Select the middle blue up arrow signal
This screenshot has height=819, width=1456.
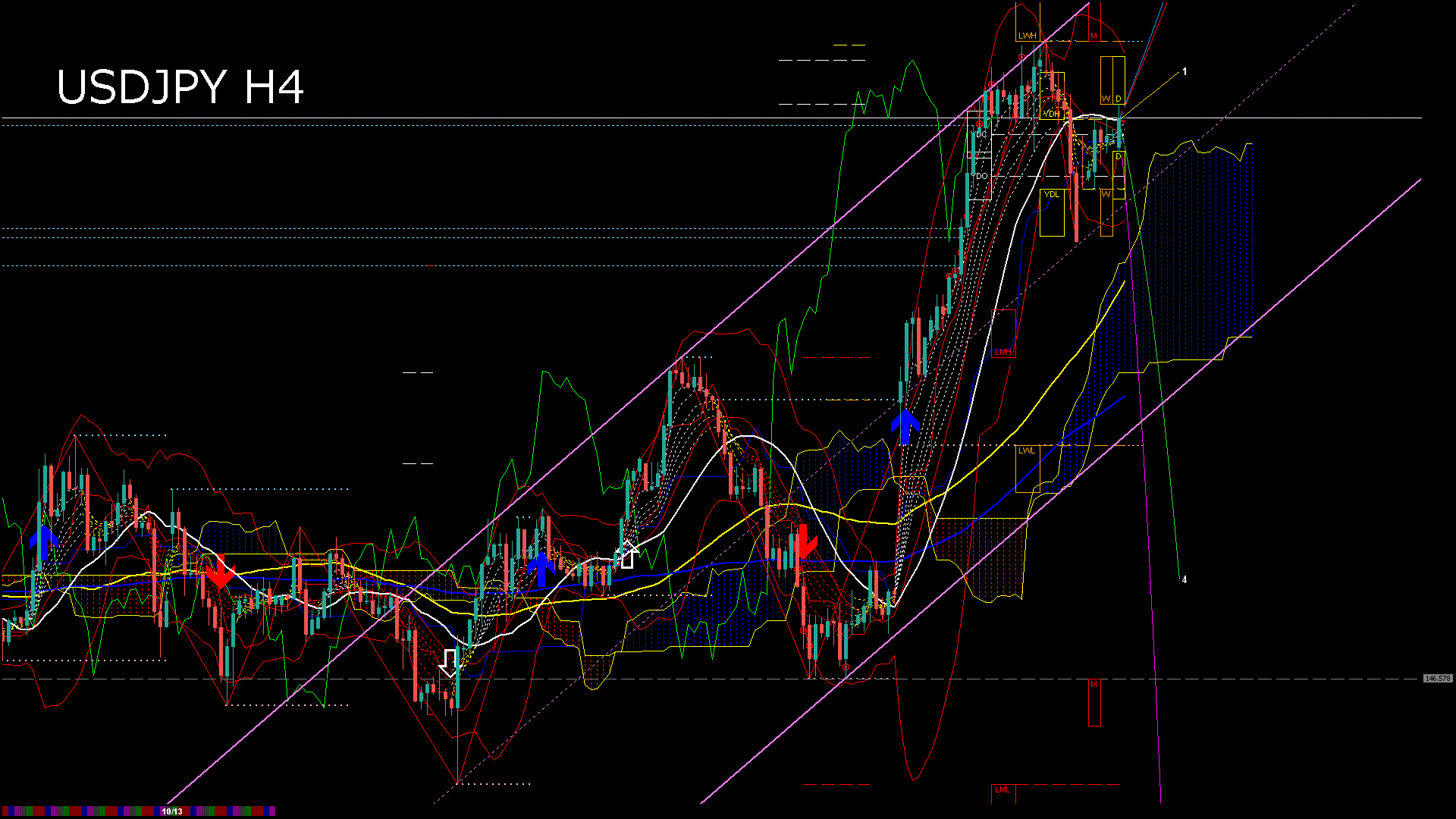click(x=541, y=569)
